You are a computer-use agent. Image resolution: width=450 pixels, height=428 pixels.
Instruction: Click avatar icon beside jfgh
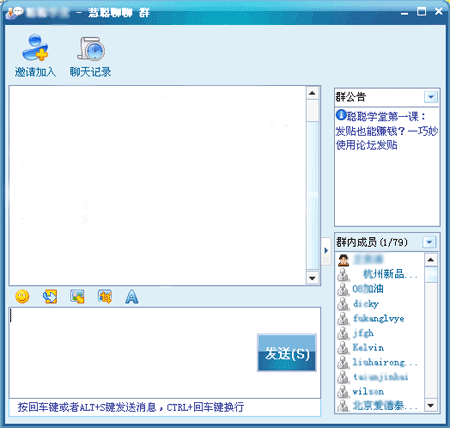point(343,333)
